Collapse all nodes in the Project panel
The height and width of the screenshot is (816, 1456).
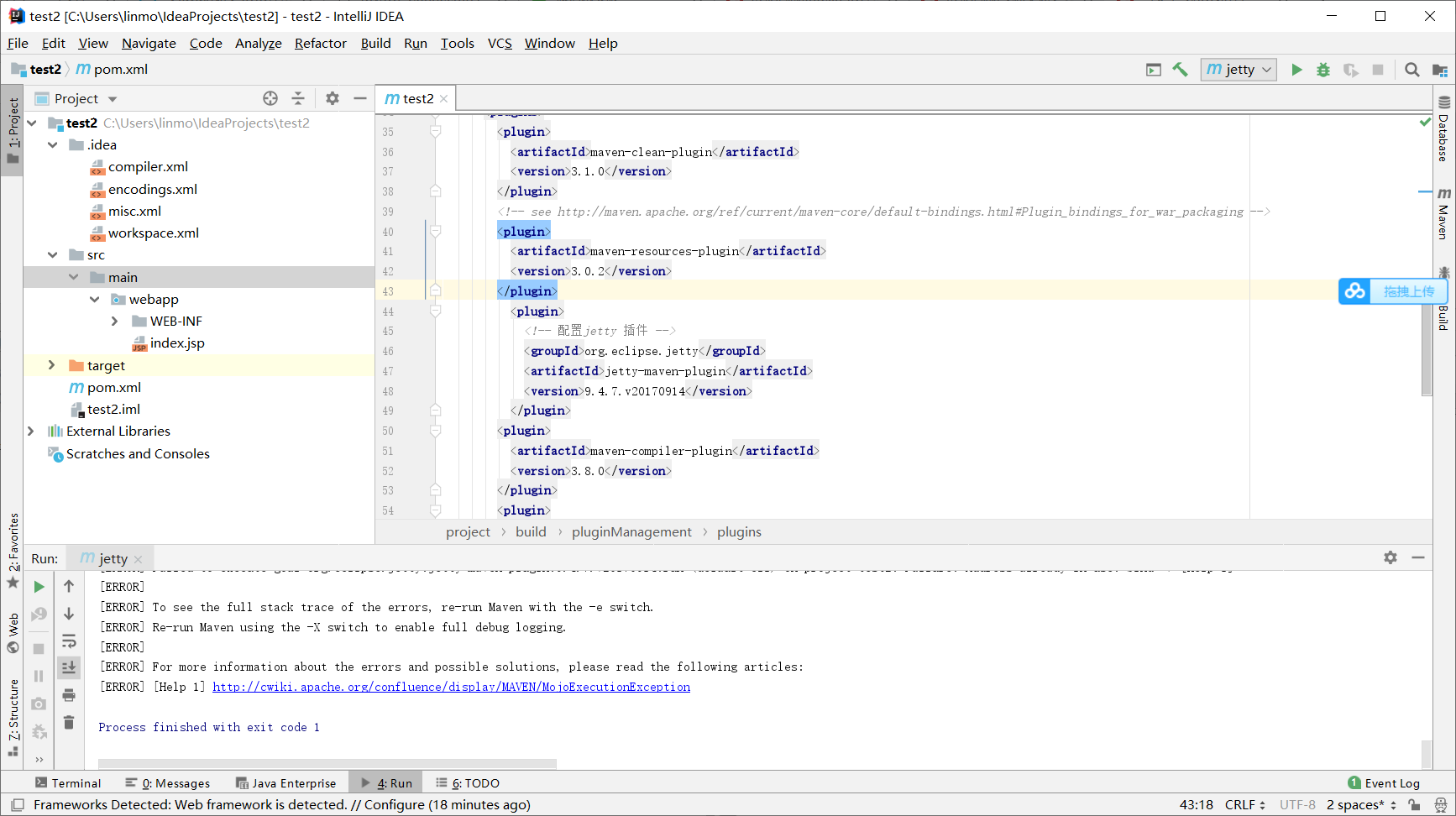(x=298, y=98)
